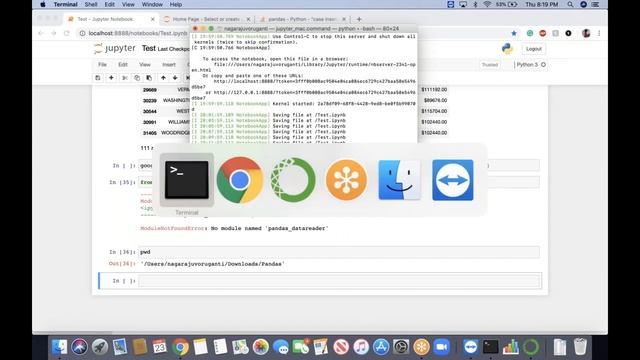Open the Zoom app in the dock
The image size is (640, 360).
pos(442,347)
